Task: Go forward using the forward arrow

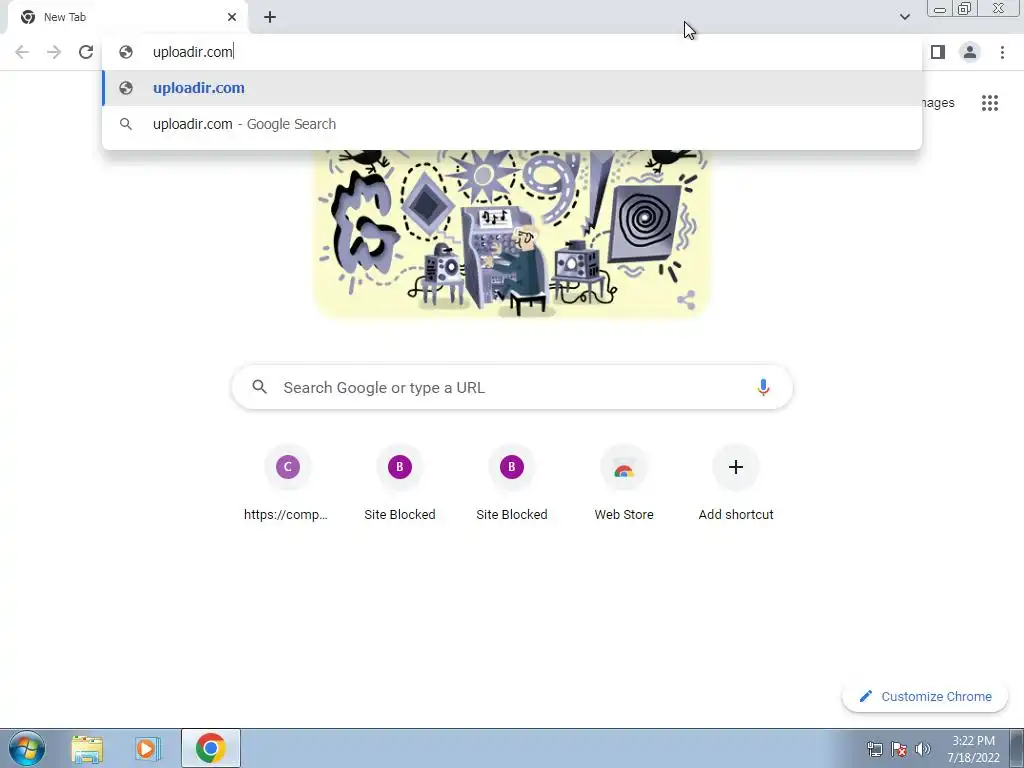Action: pyautogui.click(x=54, y=52)
